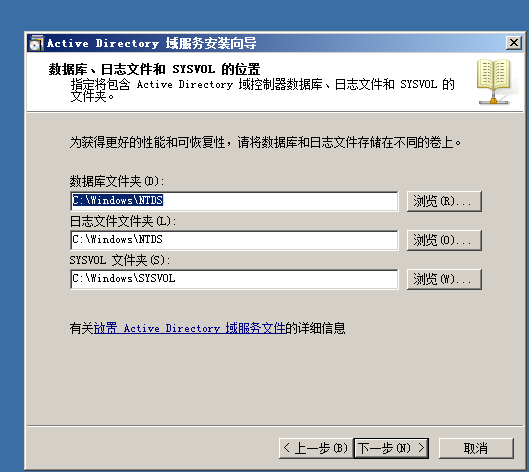Screen dimensions: 529x472
Task: Go back with 上一步(B) button
Action: coord(316,448)
